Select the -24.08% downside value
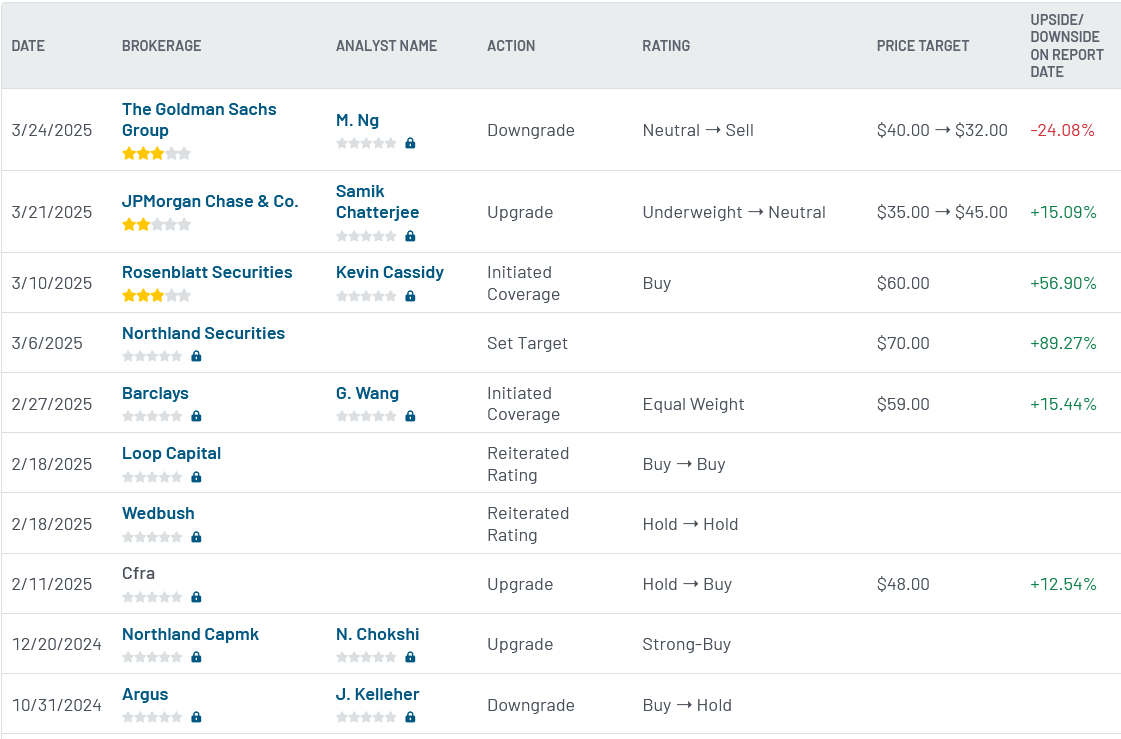The image size is (1121, 739). pyautogui.click(x=1062, y=130)
